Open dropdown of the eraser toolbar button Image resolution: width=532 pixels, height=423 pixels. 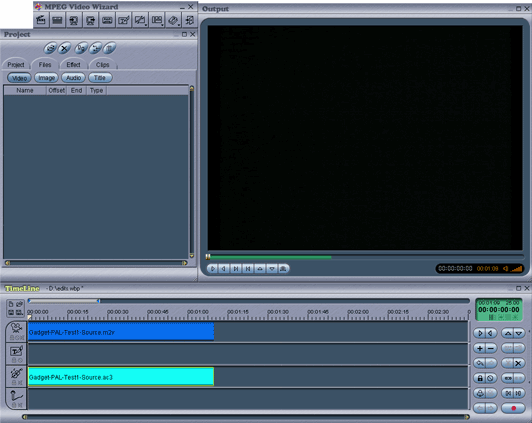[179, 25]
